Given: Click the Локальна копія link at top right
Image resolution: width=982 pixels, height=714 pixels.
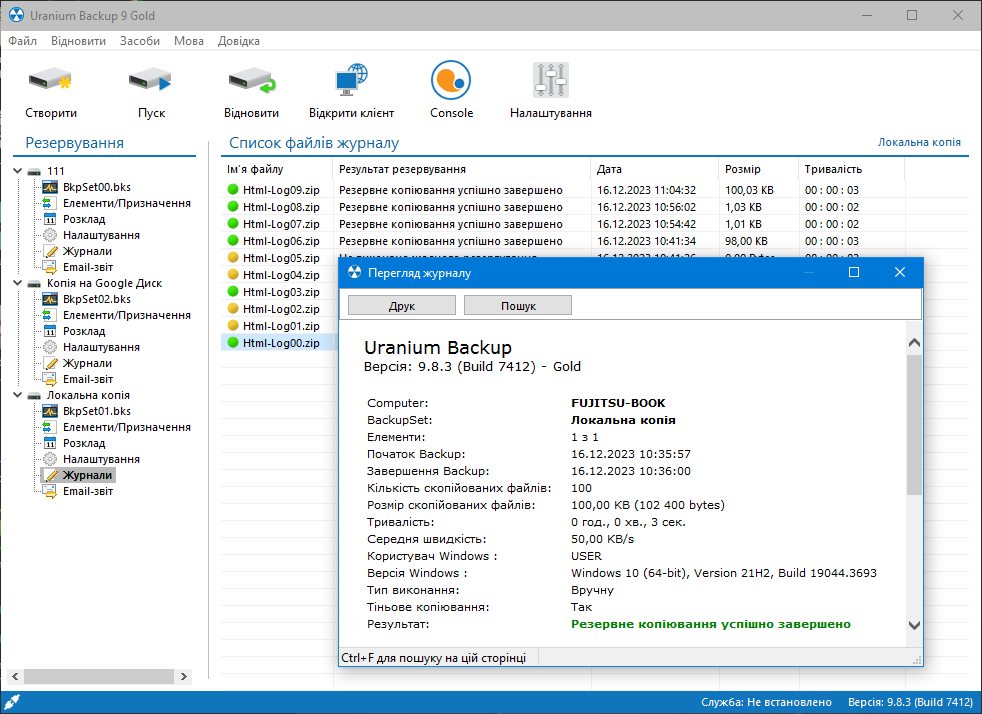Looking at the screenshot, I should (919, 142).
